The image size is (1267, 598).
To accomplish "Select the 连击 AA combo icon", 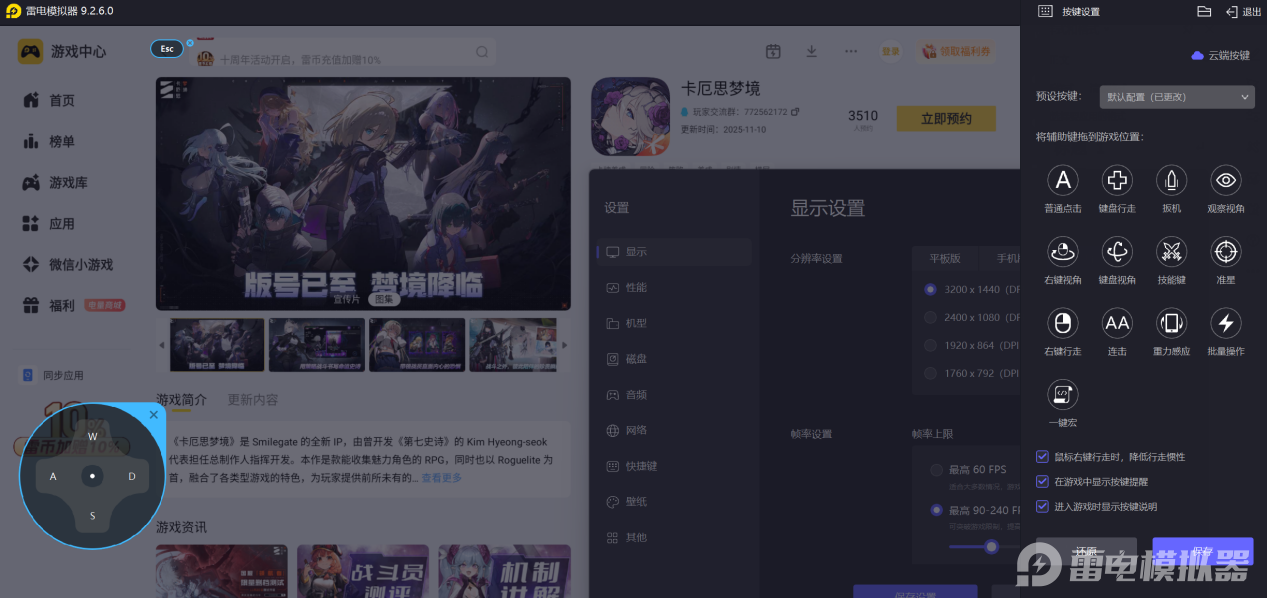I will [x=1117, y=323].
